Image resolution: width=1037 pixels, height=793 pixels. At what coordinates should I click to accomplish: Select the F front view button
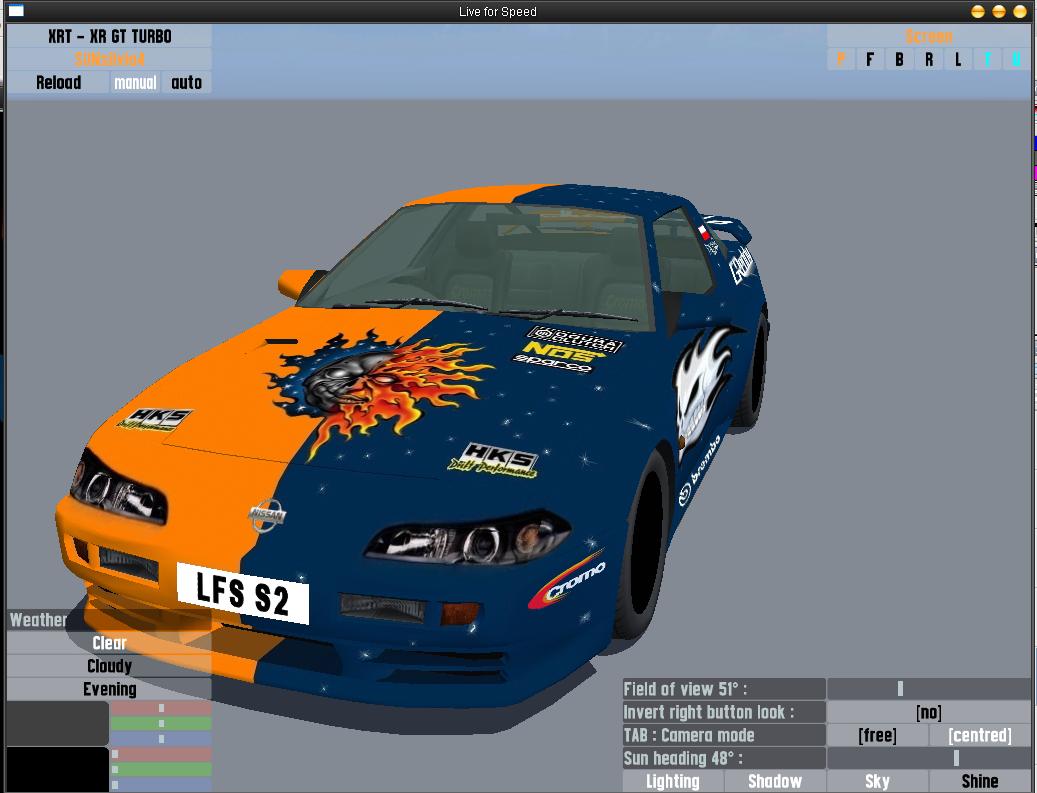click(870, 60)
